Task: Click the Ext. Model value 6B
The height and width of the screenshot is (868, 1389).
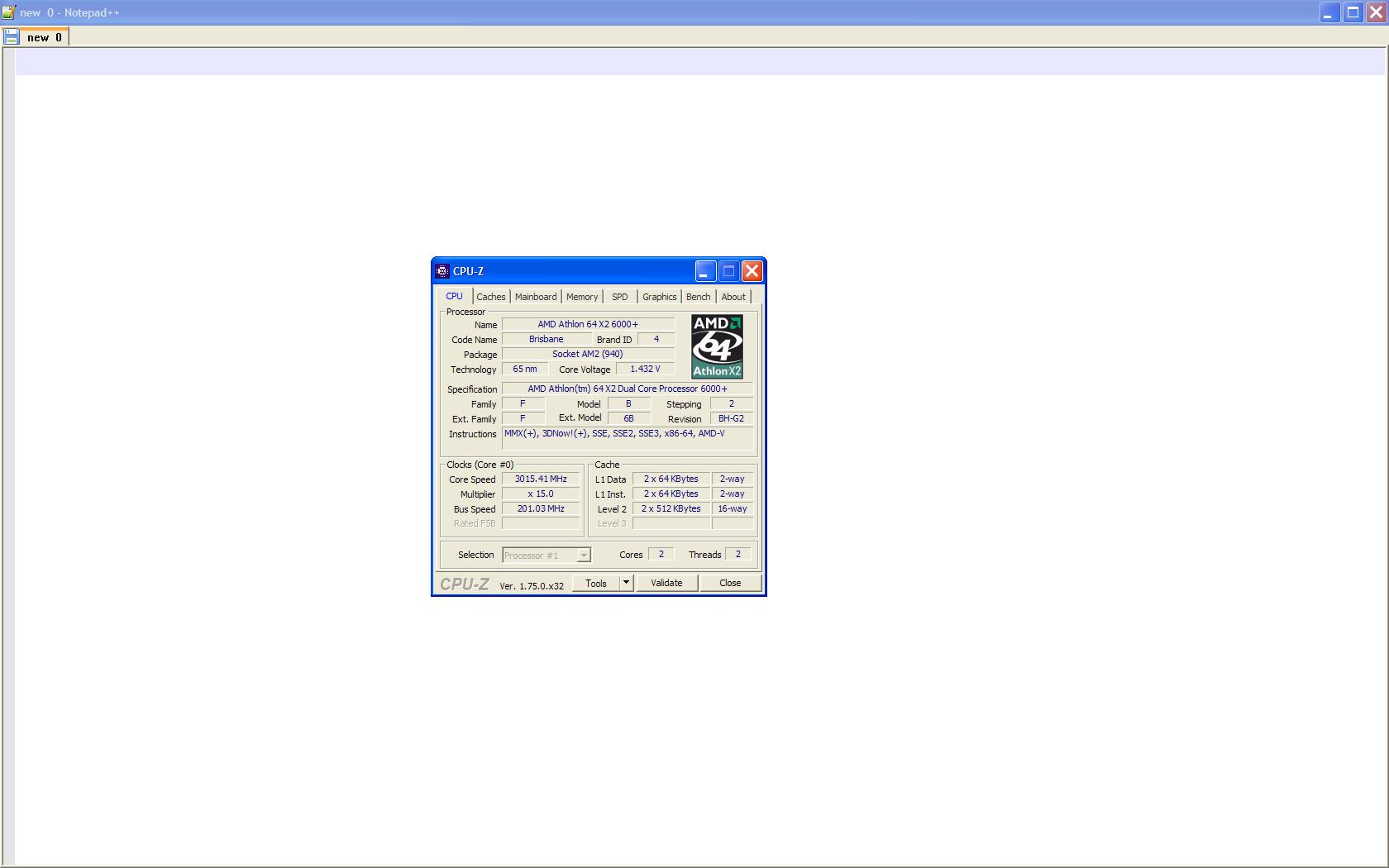Action: click(628, 418)
